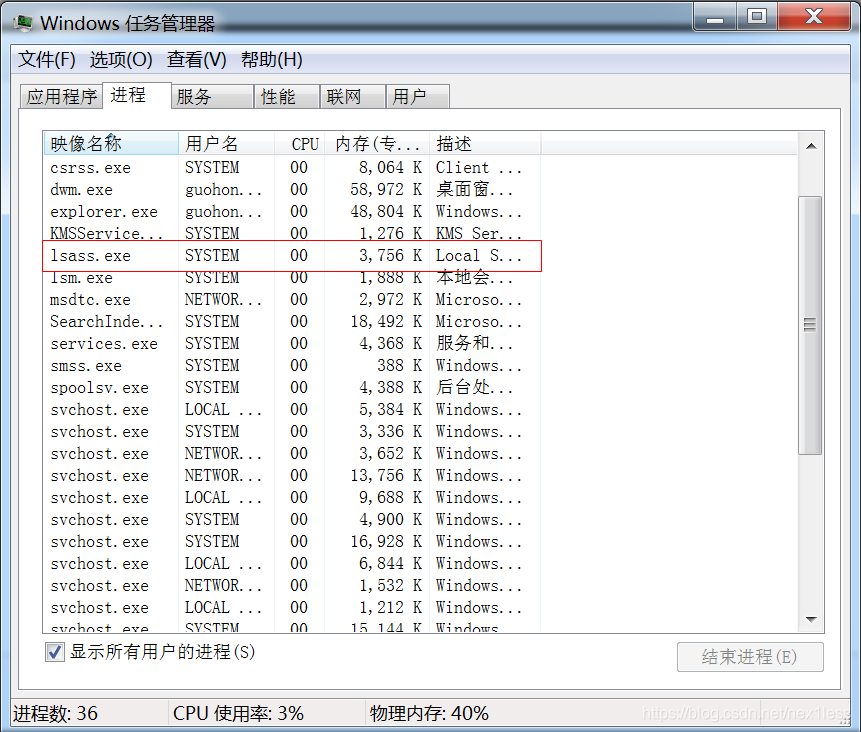Click the KMS Ser... description cell
Screen dimensions: 861x732
coord(478,233)
